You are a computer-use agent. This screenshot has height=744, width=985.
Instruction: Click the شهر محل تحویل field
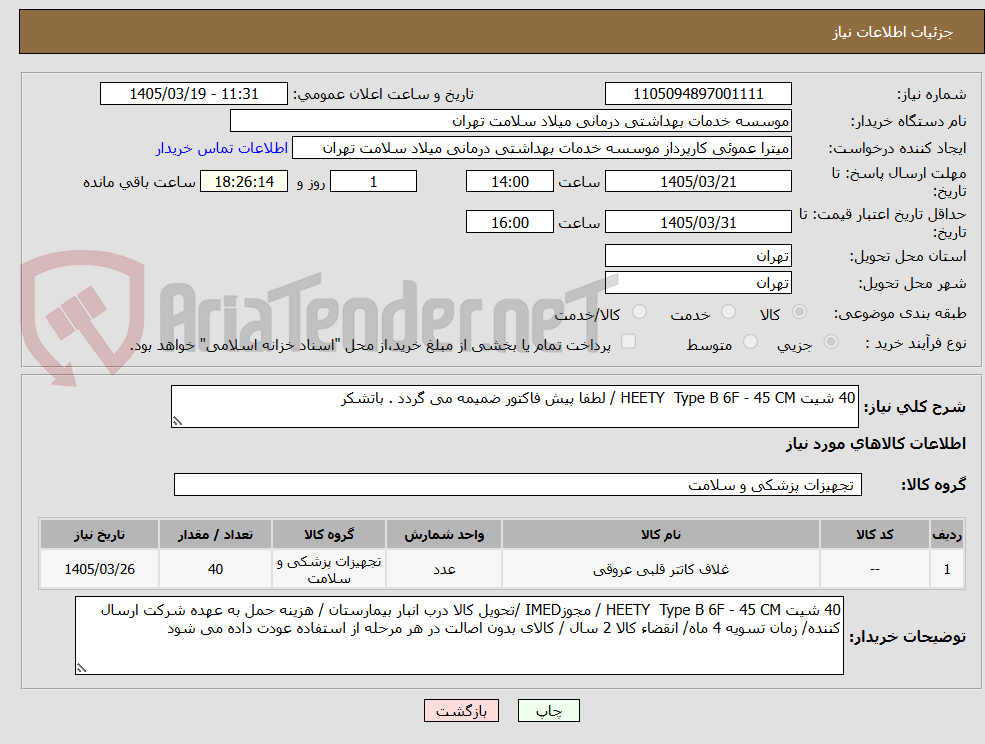coord(698,283)
